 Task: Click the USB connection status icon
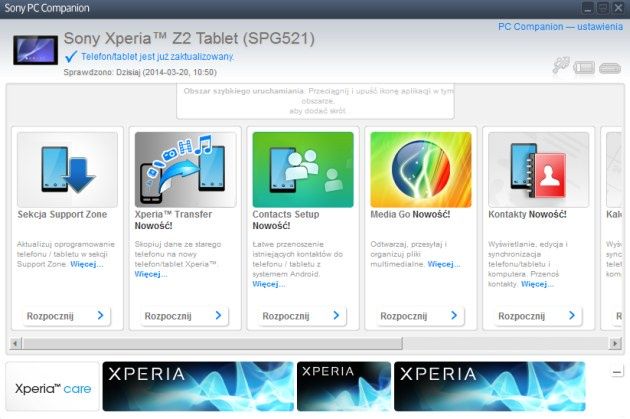(x=561, y=65)
